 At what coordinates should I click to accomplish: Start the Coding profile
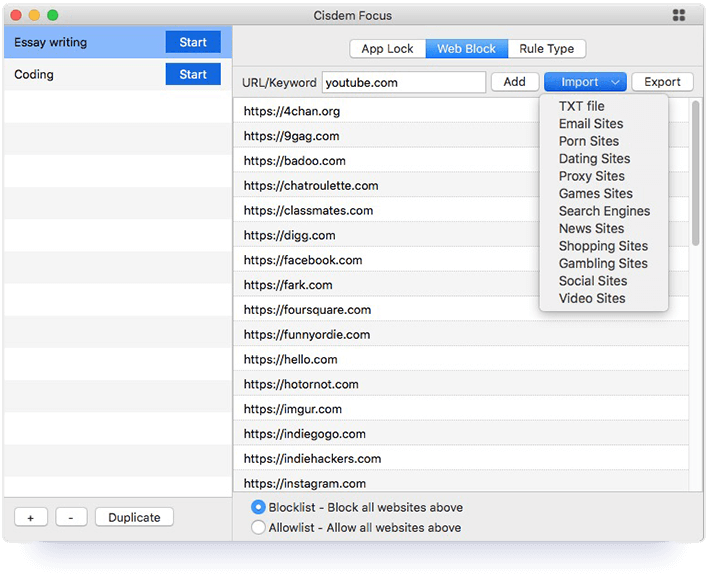click(x=193, y=74)
